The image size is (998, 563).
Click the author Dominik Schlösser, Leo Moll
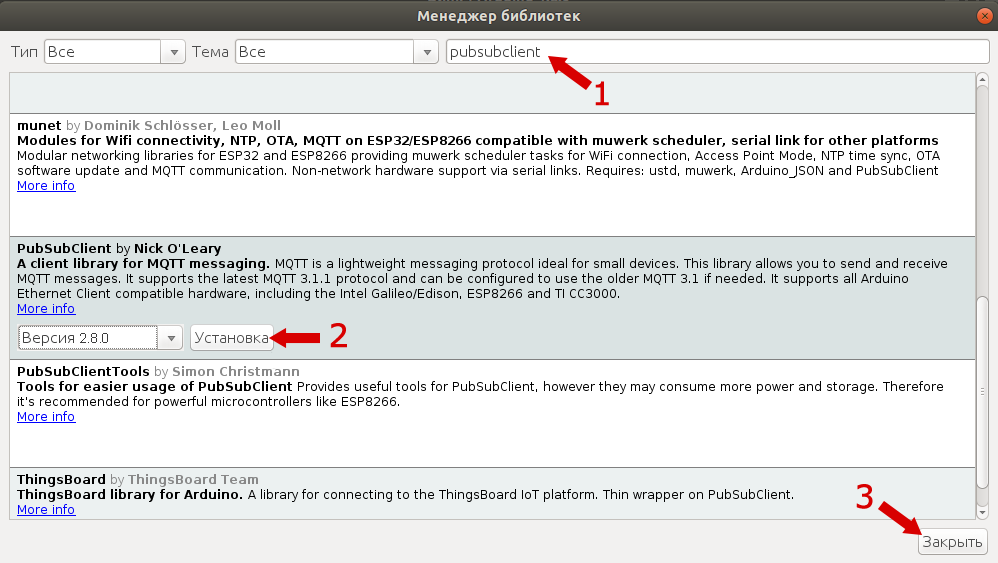182,125
